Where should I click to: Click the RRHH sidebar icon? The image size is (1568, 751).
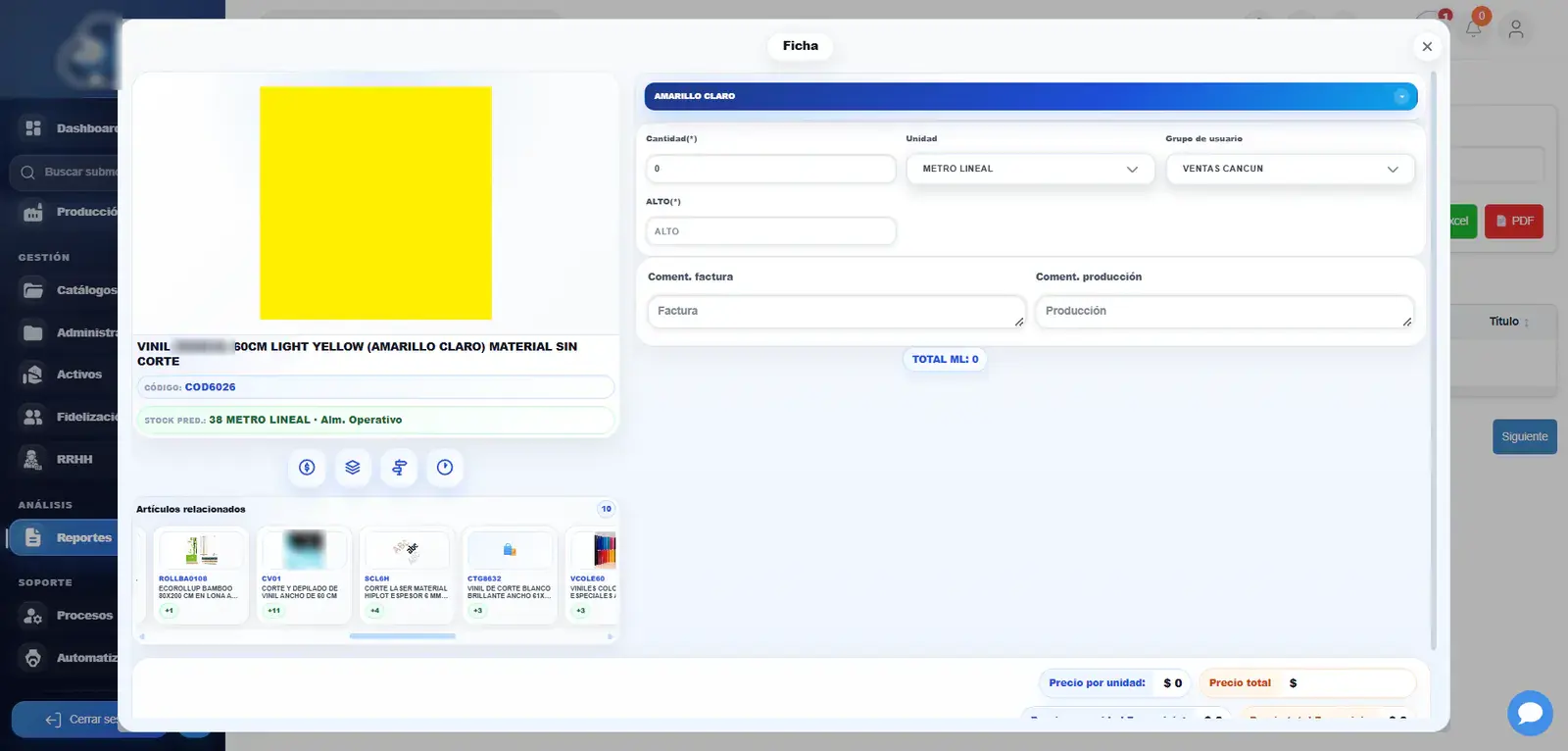click(33, 459)
